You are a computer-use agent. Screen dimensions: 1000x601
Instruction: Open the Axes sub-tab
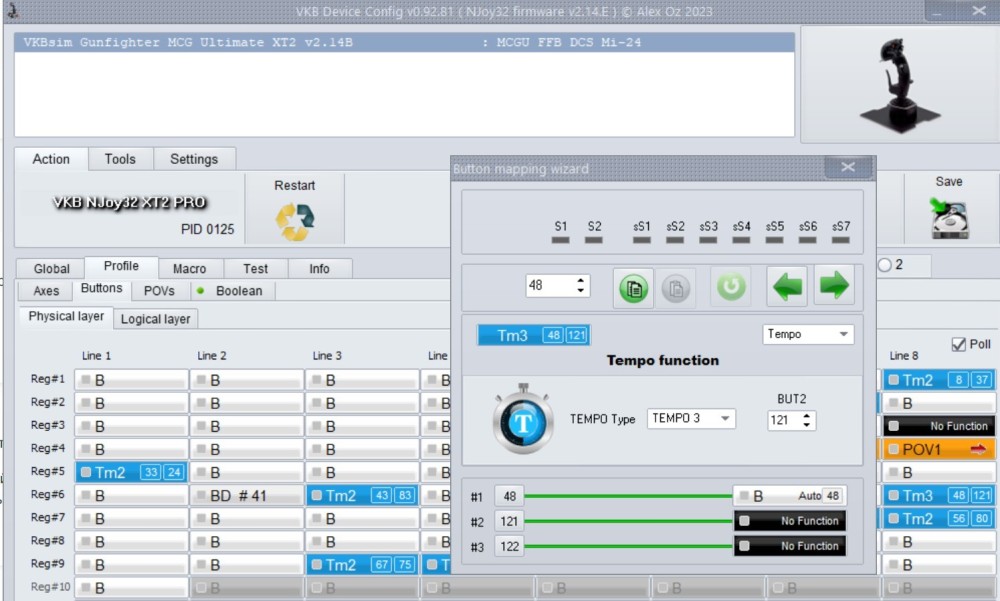(46, 291)
